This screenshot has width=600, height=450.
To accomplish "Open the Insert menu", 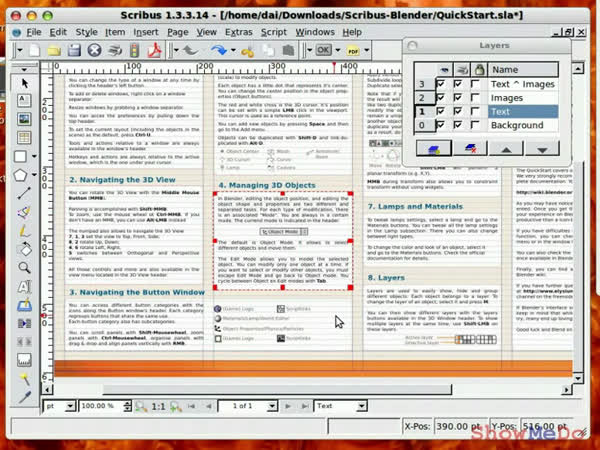I will coord(146,32).
